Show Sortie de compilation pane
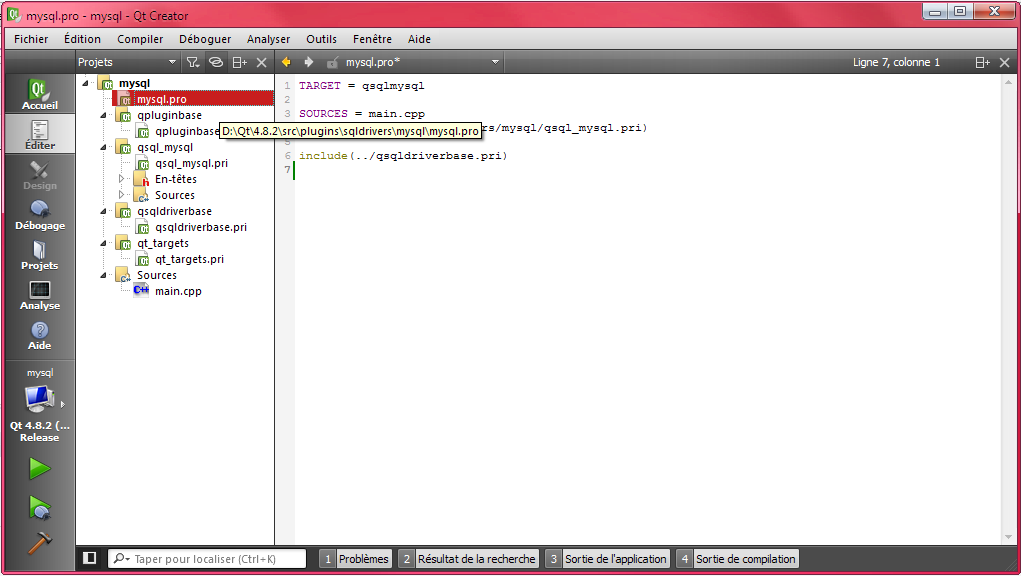 coord(738,558)
